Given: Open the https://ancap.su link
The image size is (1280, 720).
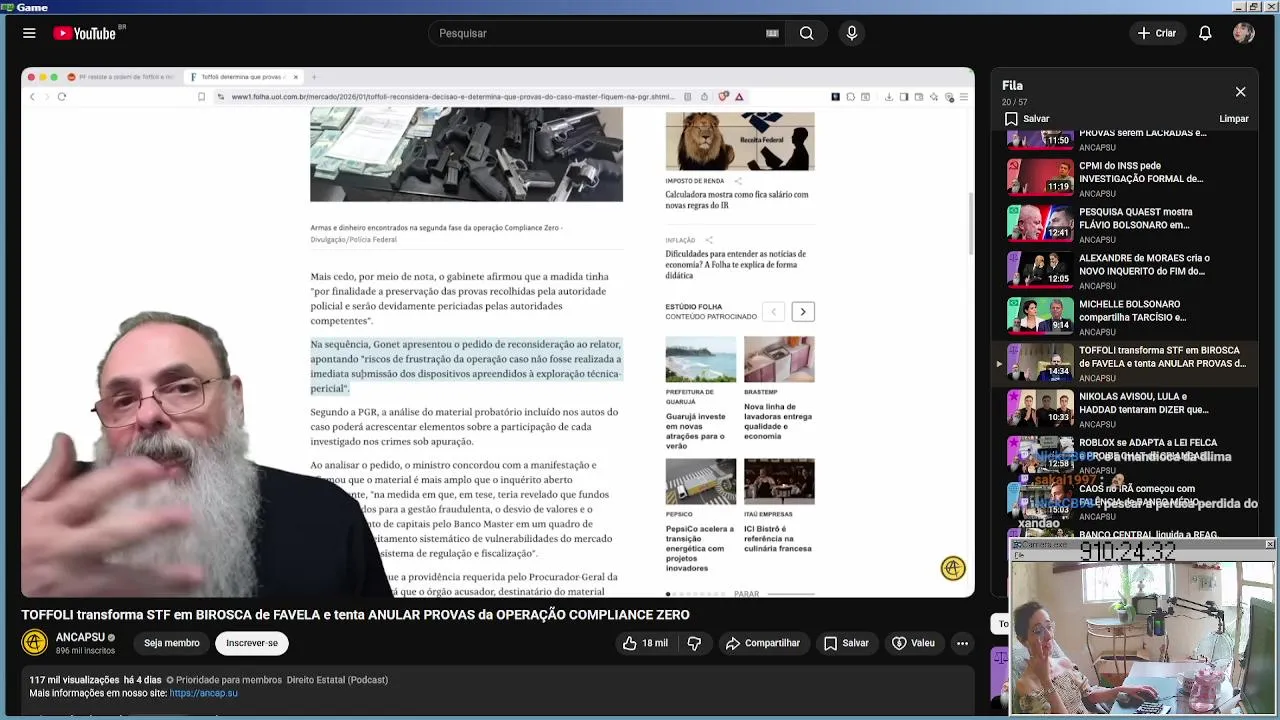Looking at the screenshot, I should (x=204, y=693).
